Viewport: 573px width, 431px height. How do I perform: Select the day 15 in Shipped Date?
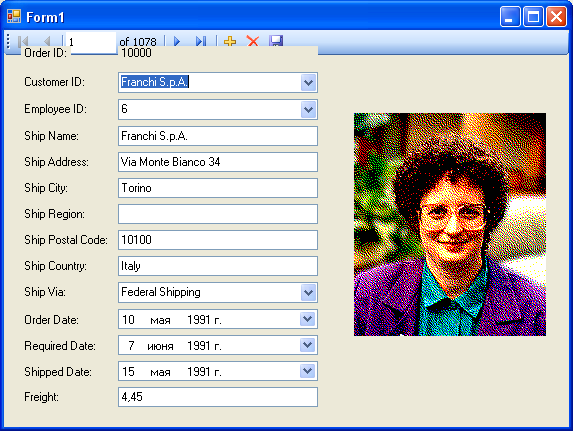128,372
